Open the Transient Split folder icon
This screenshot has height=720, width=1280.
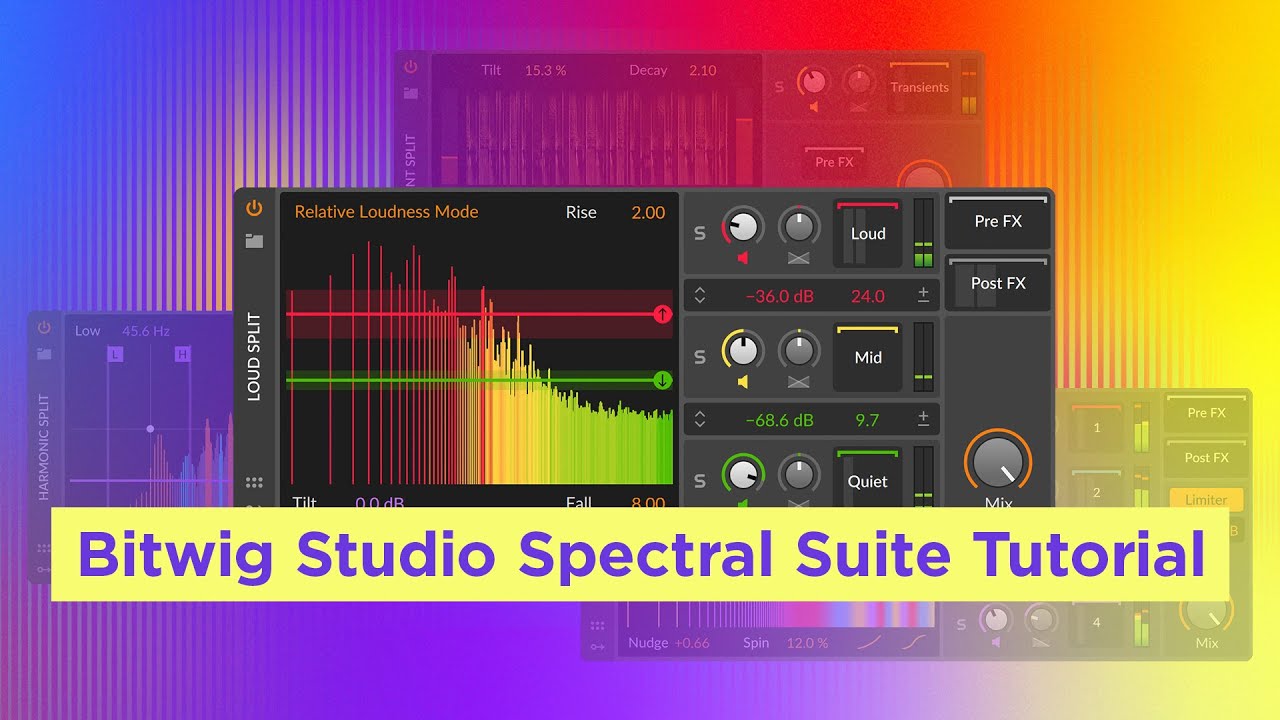[411, 93]
